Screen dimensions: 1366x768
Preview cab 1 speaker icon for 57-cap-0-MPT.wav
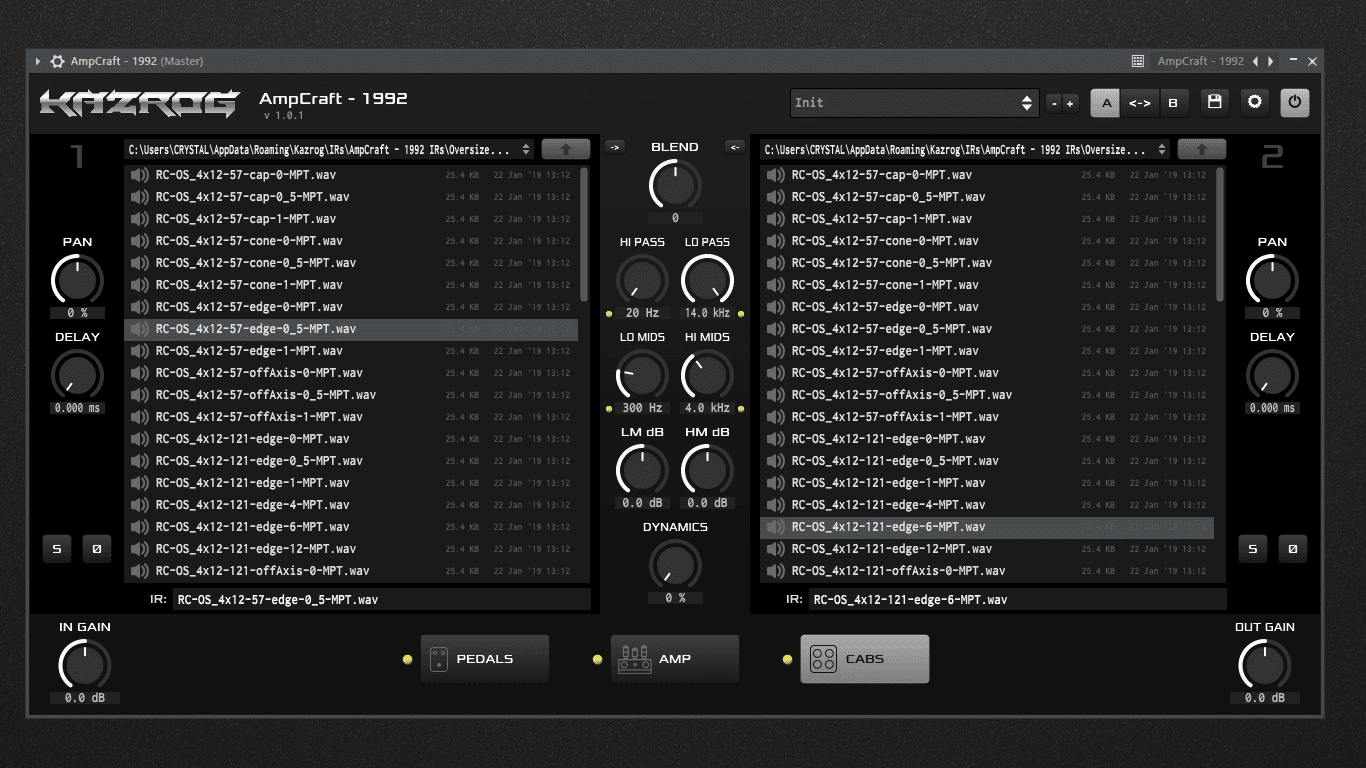140,175
